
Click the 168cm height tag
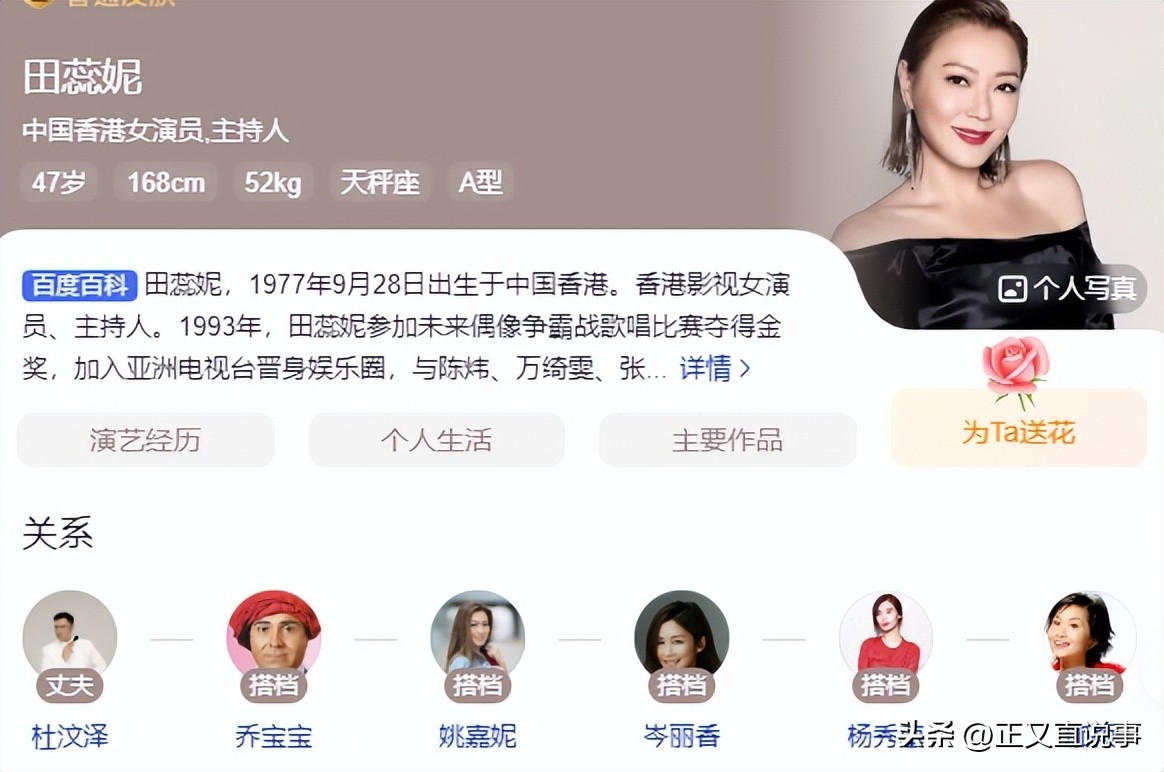[x=166, y=182]
